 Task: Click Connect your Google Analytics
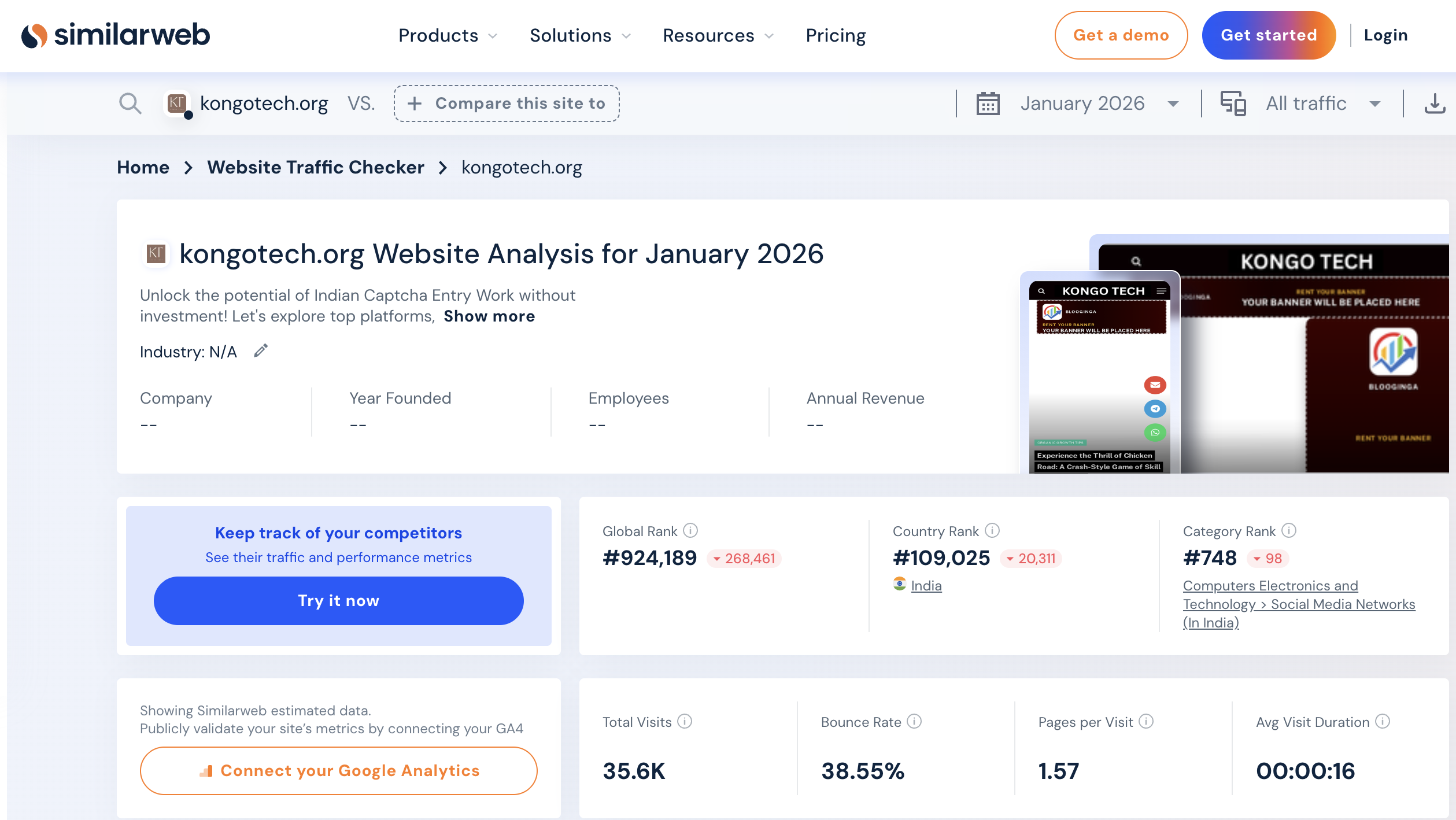tap(338, 770)
